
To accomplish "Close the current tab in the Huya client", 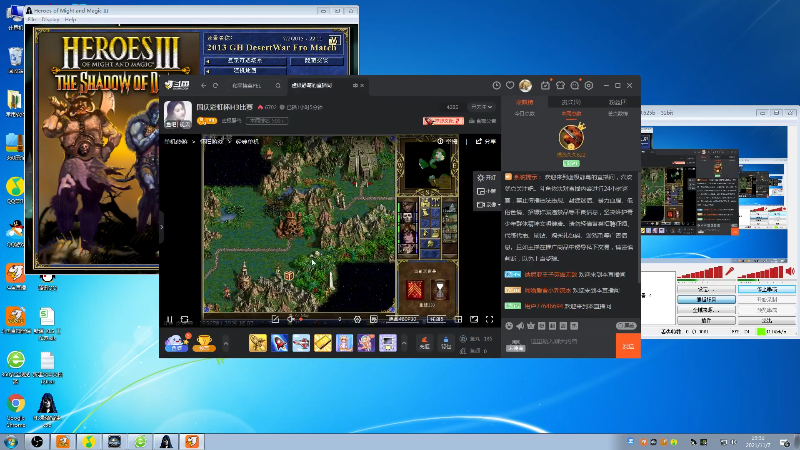I will [x=362, y=86].
